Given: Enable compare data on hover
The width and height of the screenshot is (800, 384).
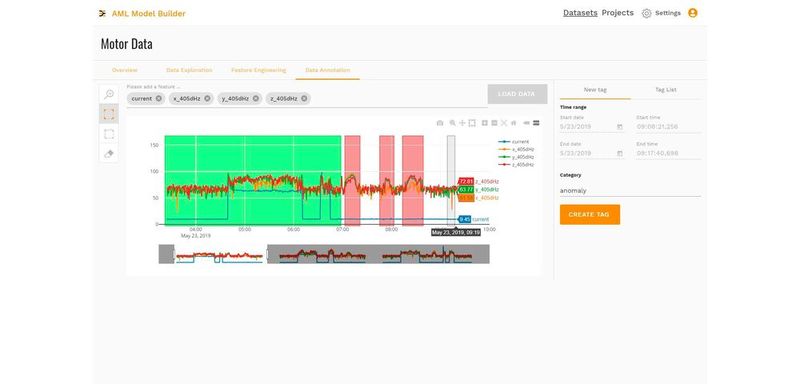Looking at the screenshot, I should tap(536, 123).
